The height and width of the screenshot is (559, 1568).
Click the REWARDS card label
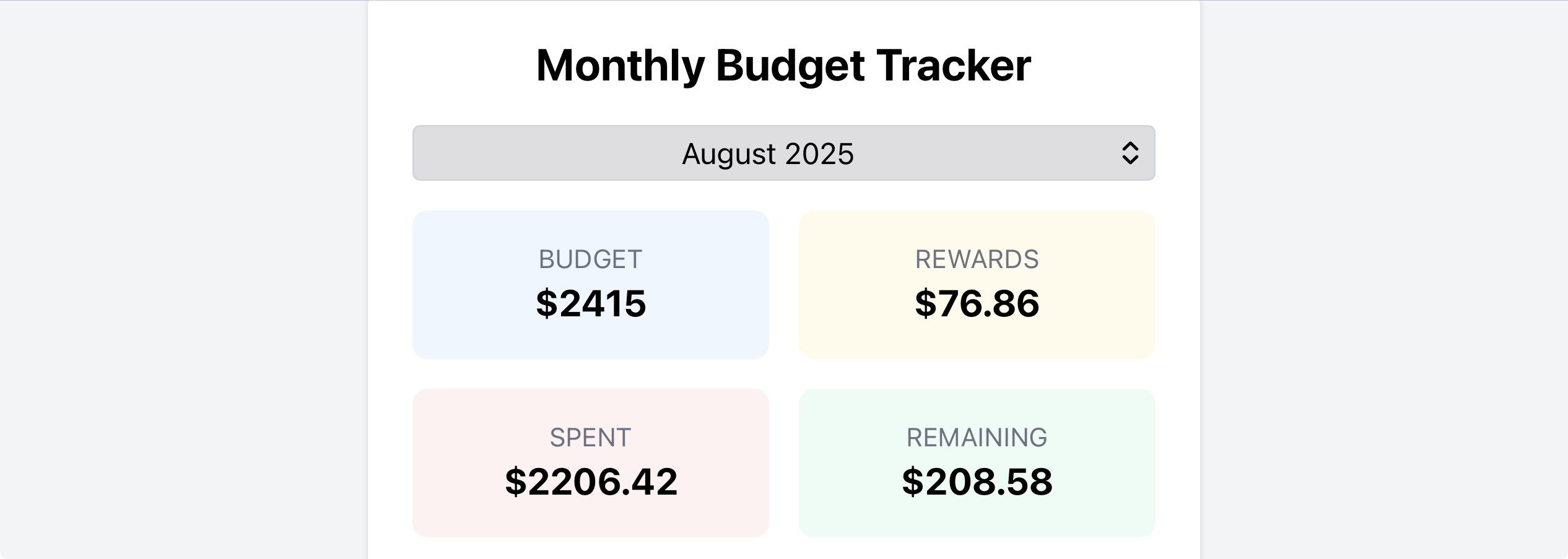tap(977, 259)
